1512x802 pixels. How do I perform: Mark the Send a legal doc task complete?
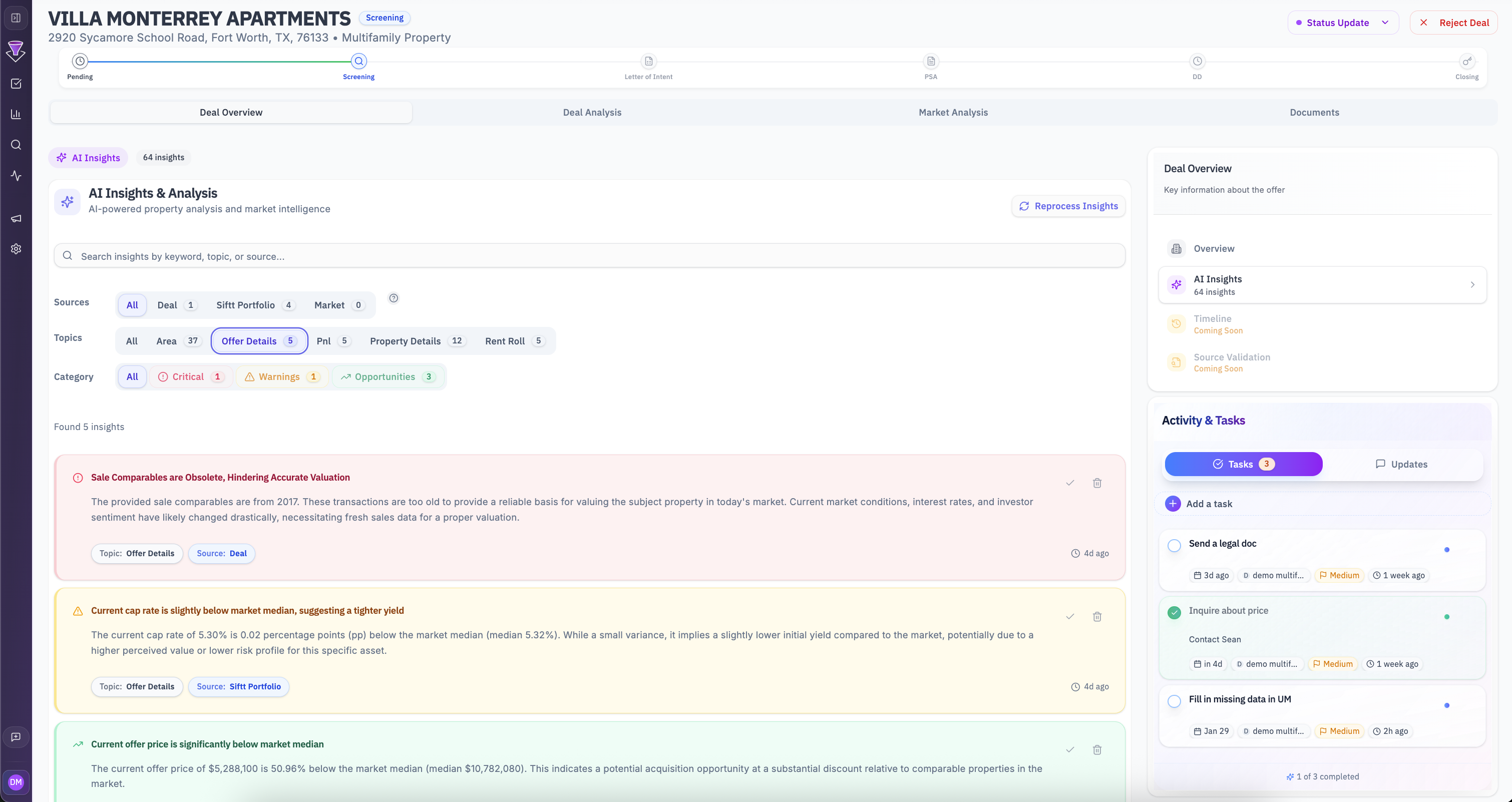pos(1174,546)
